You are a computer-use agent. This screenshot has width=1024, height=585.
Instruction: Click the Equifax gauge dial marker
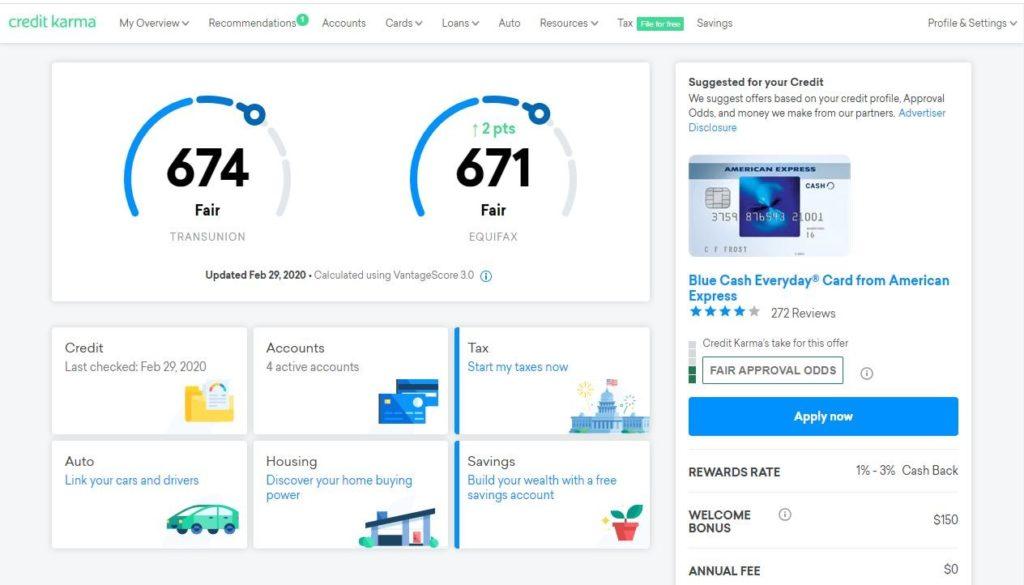point(539,114)
